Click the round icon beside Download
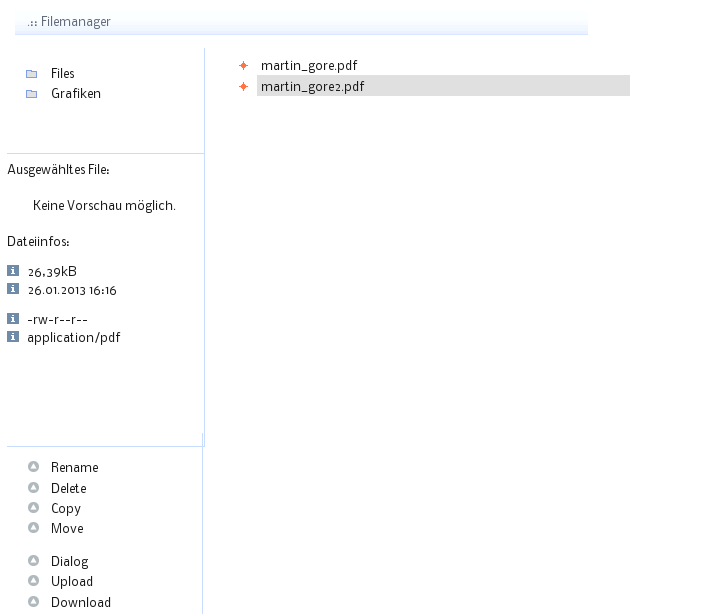This screenshot has width=717, height=616. point(33,601)
